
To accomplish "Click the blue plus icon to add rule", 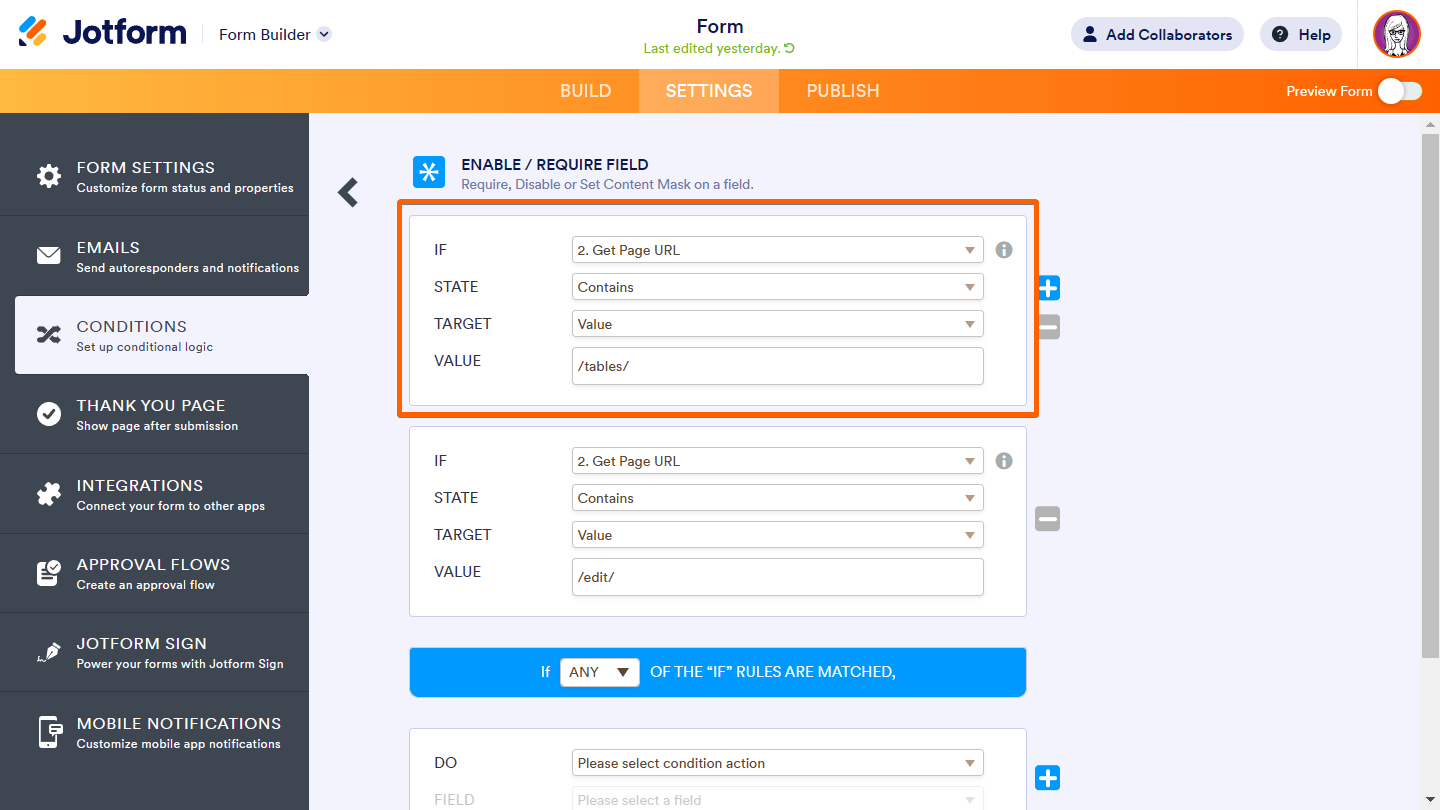I will 1047,289.
